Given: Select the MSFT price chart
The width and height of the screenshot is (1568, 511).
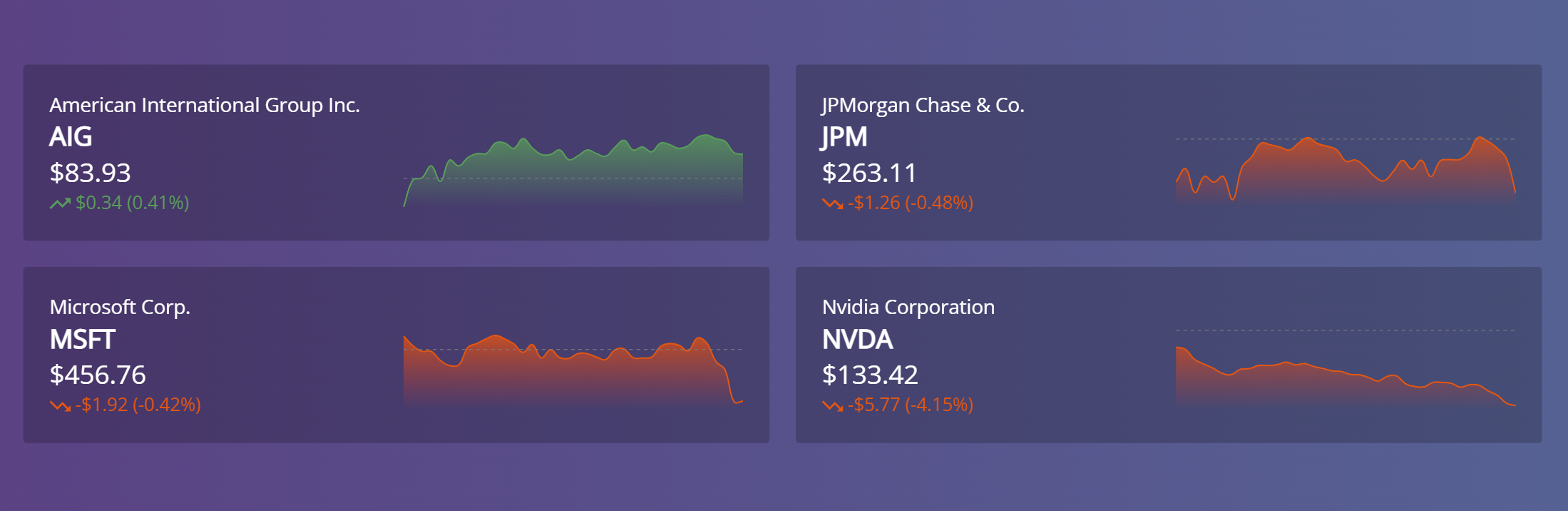Looking at the screenshot, I should click(573, 371).
